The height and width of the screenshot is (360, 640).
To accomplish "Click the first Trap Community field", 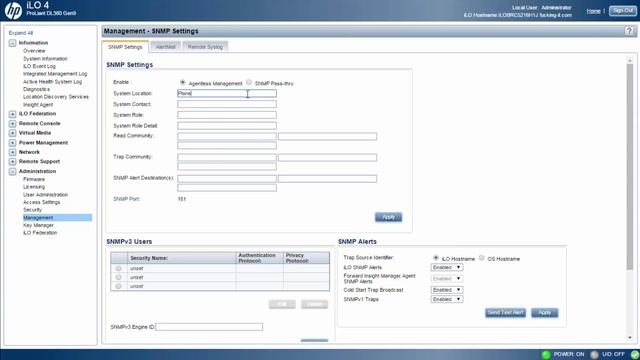I will [227, 158].
